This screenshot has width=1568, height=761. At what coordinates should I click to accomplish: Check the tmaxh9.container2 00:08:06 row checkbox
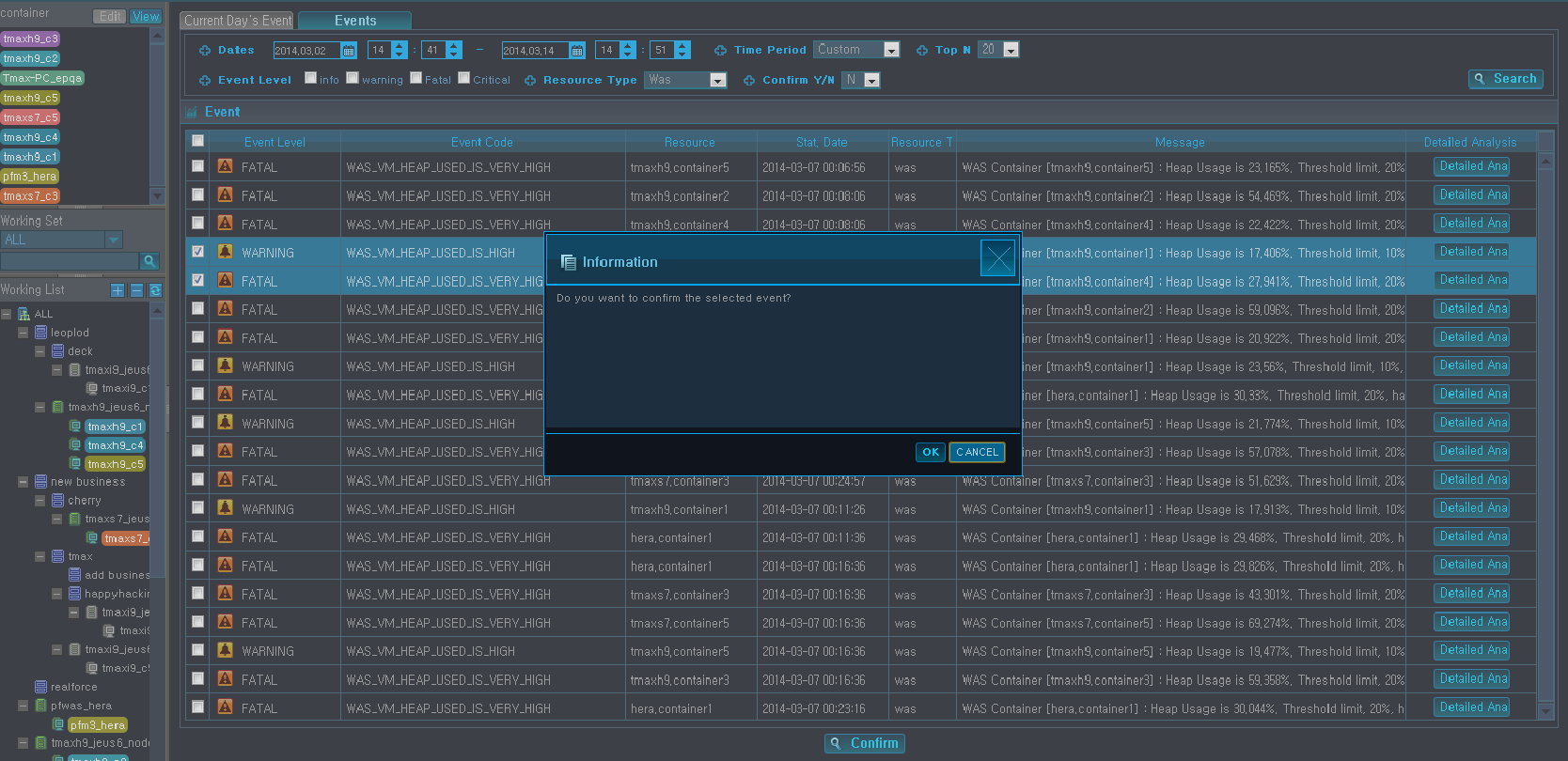pyautogui.click(x=197, y=194)
